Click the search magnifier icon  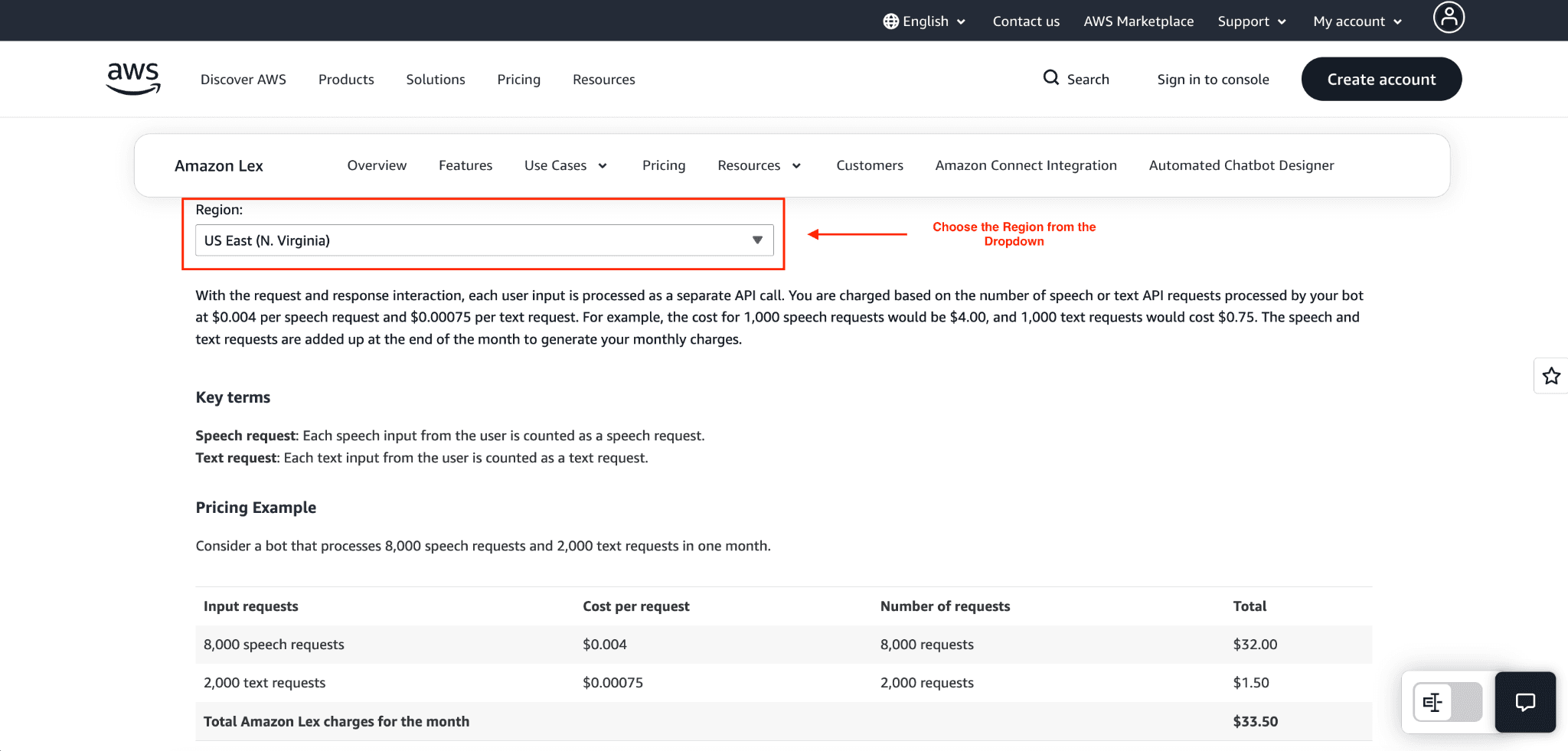pyautogui.click(x=1051, y=77)
